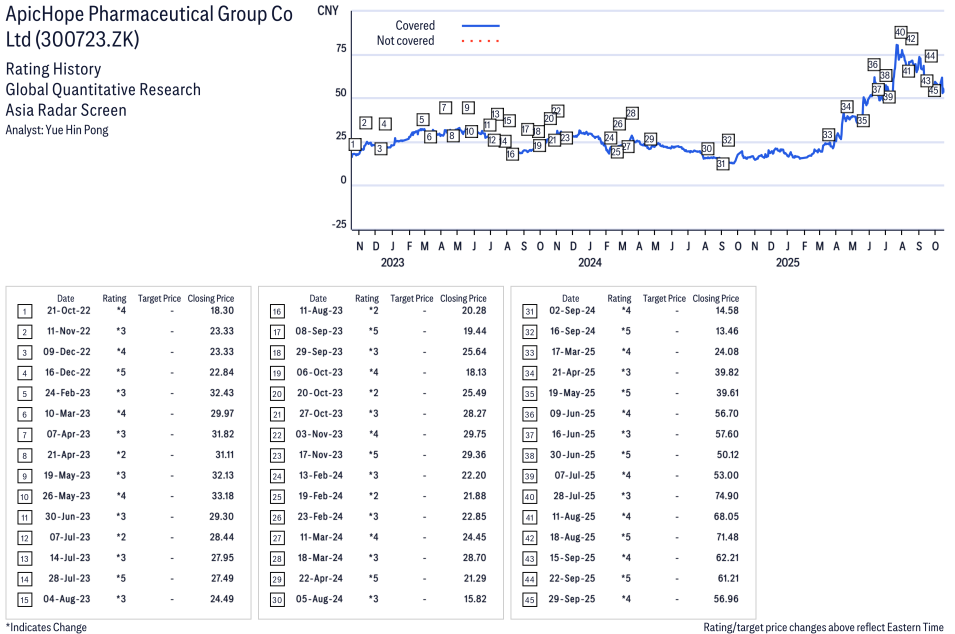The width and height of the screenshot is (955, 634).
Task: Select chart marker 44 on the price chart
Action: click(x=930, y=56)
